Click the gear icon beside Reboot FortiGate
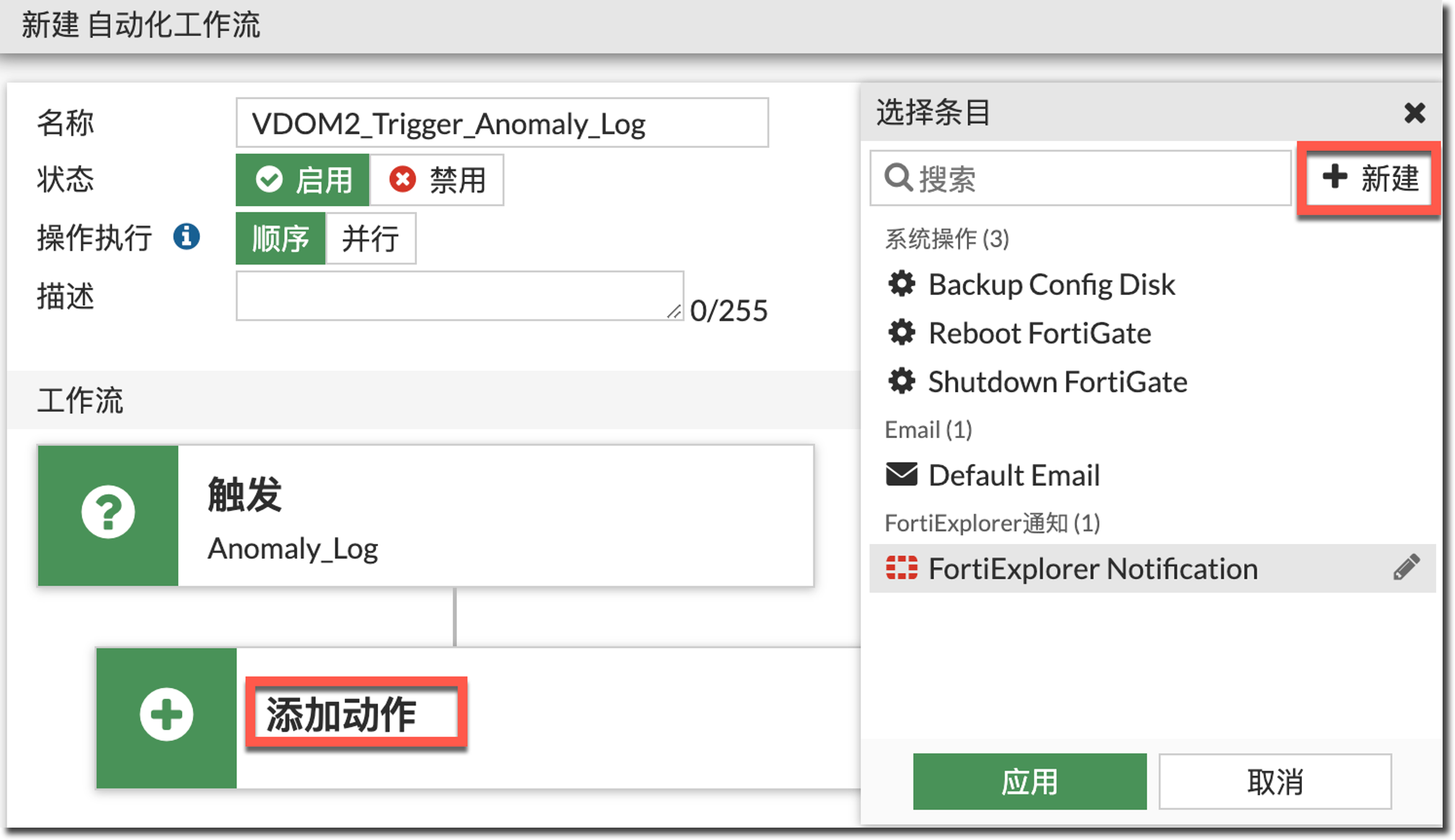Viewport: 1455px width, 840px height. click(x=902, y=333)
